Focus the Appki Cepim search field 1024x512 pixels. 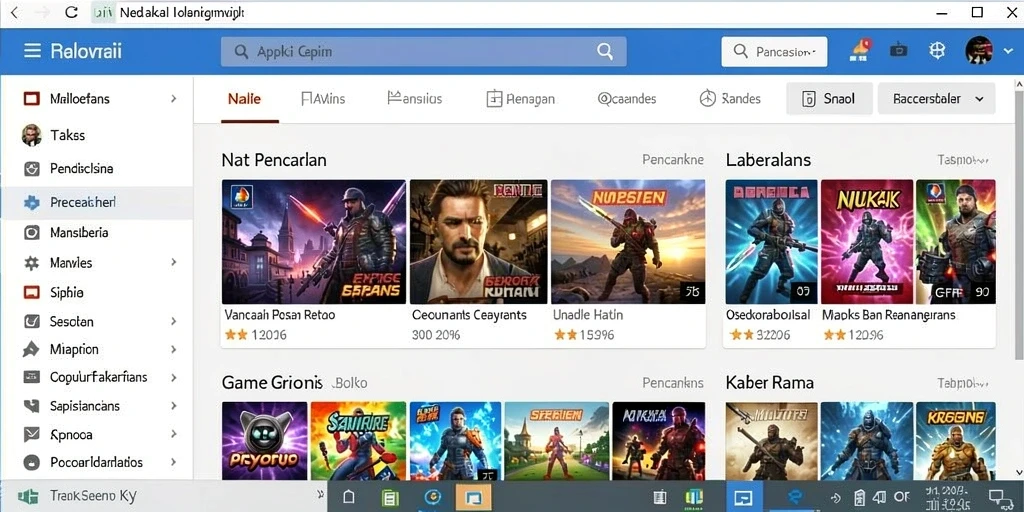[x=423, y=51]
